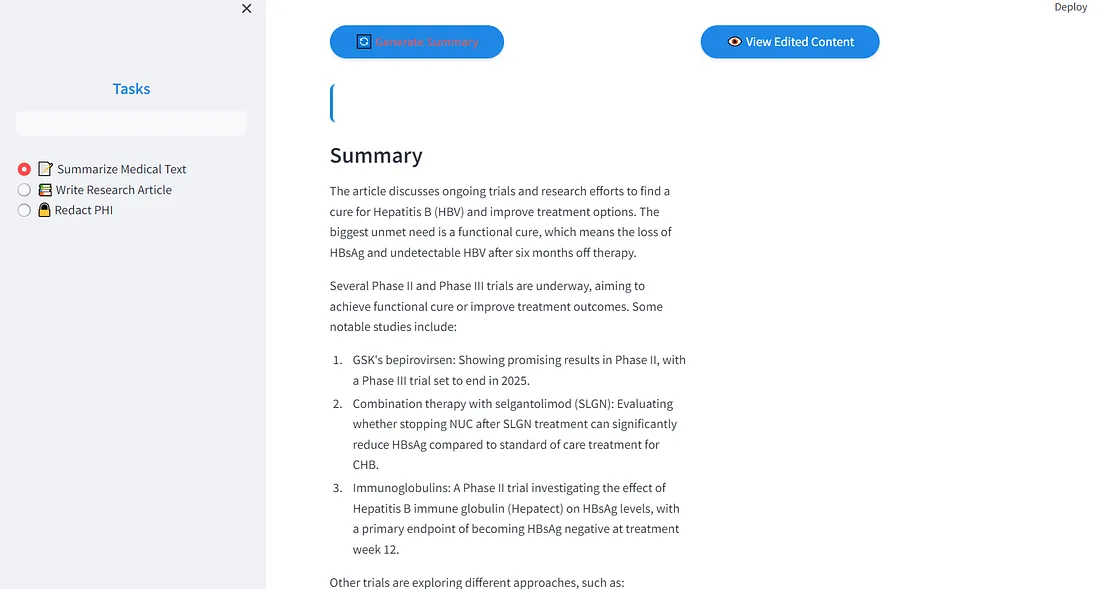Click the memo icon beside Summarize Medical Text
The height and width of the screenshot is (589, 1100).
coord(45,169)
